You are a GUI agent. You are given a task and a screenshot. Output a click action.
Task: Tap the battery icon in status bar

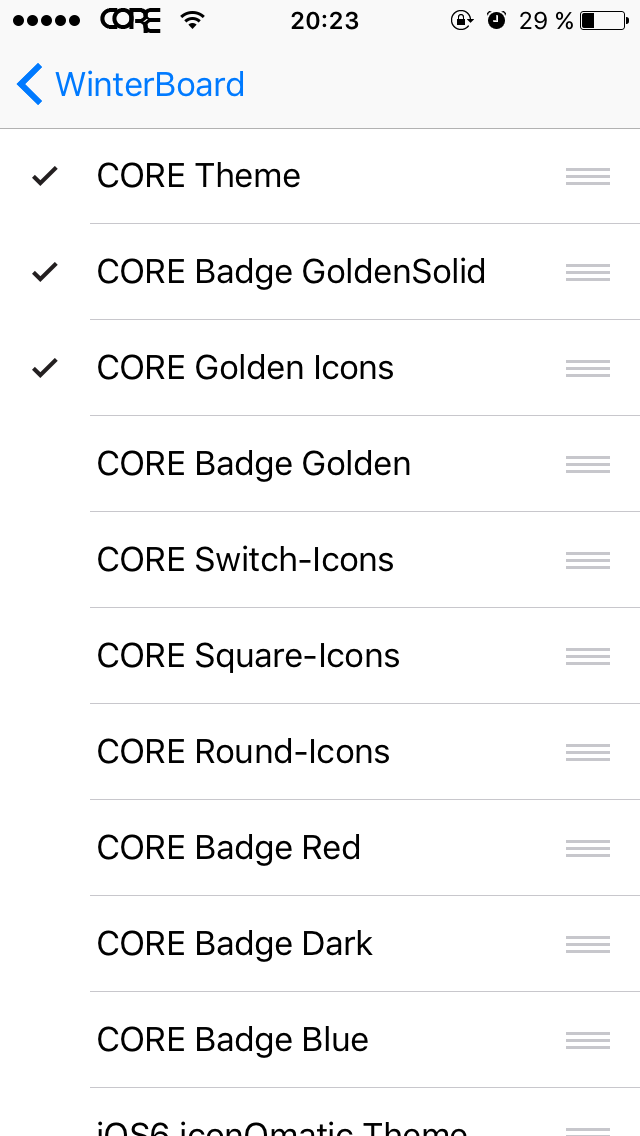click(x=602, y=20)
